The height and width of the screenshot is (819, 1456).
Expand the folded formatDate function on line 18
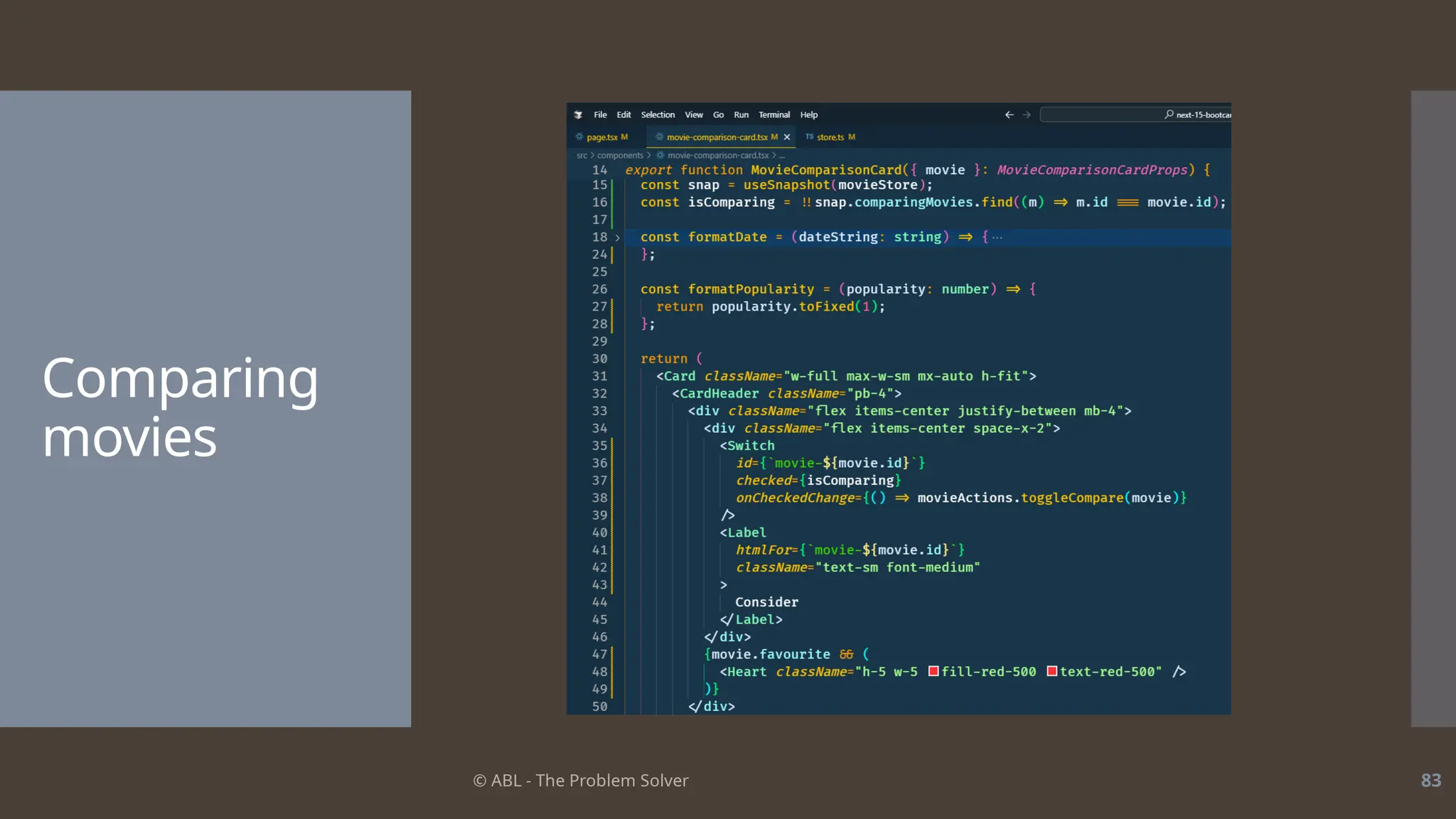[617, 237]
